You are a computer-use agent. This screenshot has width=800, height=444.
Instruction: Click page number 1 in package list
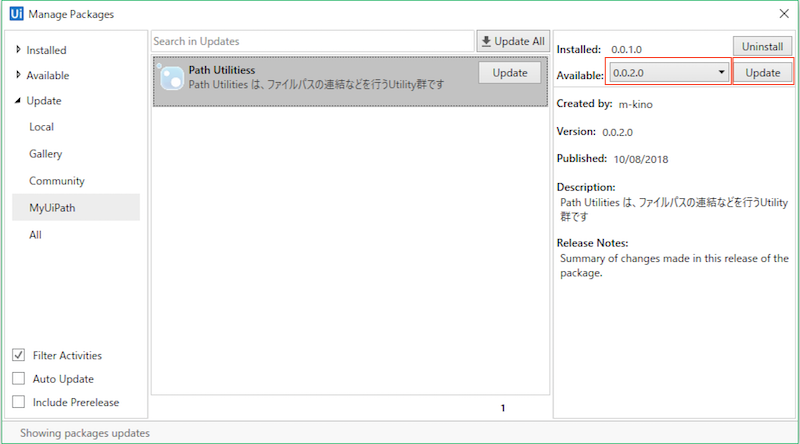(503, 408)
